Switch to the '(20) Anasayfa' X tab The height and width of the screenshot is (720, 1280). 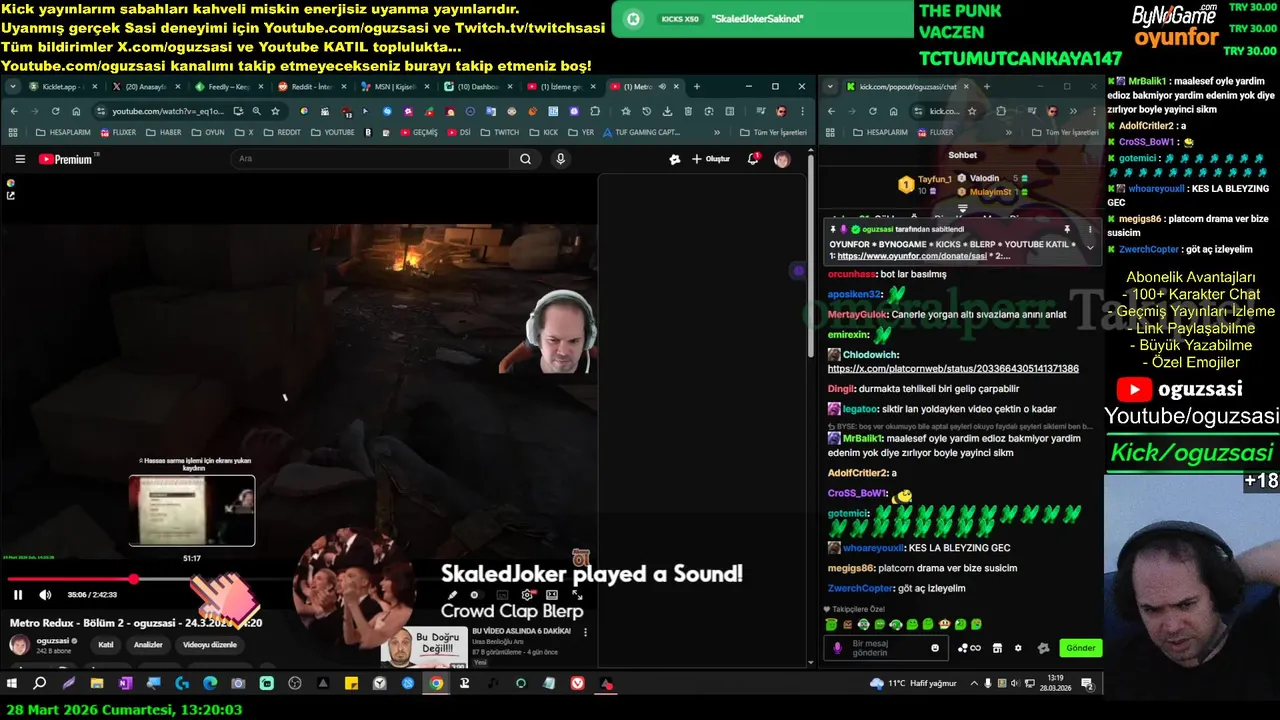pos(145,87)
